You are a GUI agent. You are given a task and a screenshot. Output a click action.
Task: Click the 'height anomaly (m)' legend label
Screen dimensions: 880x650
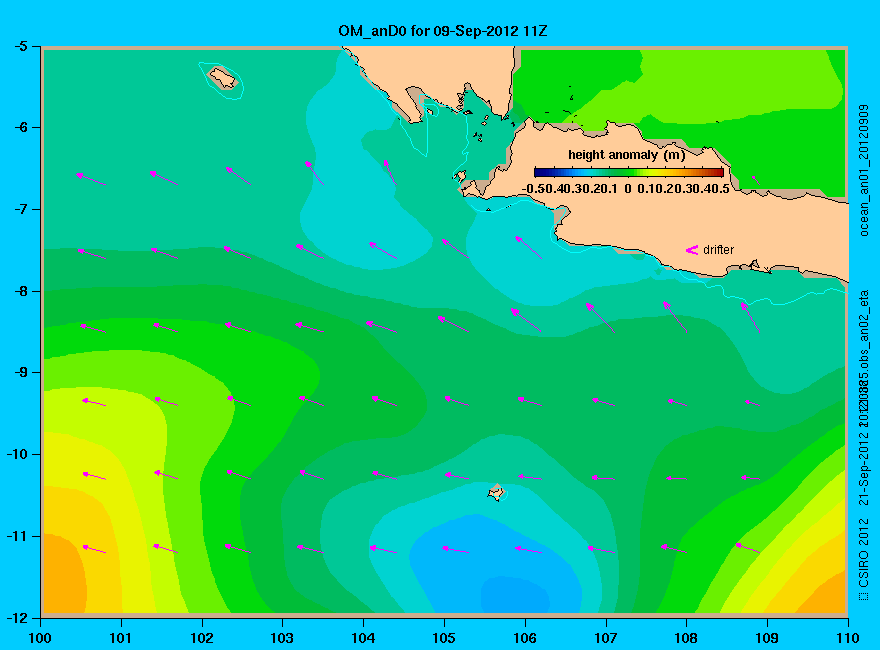click(626, 155)
